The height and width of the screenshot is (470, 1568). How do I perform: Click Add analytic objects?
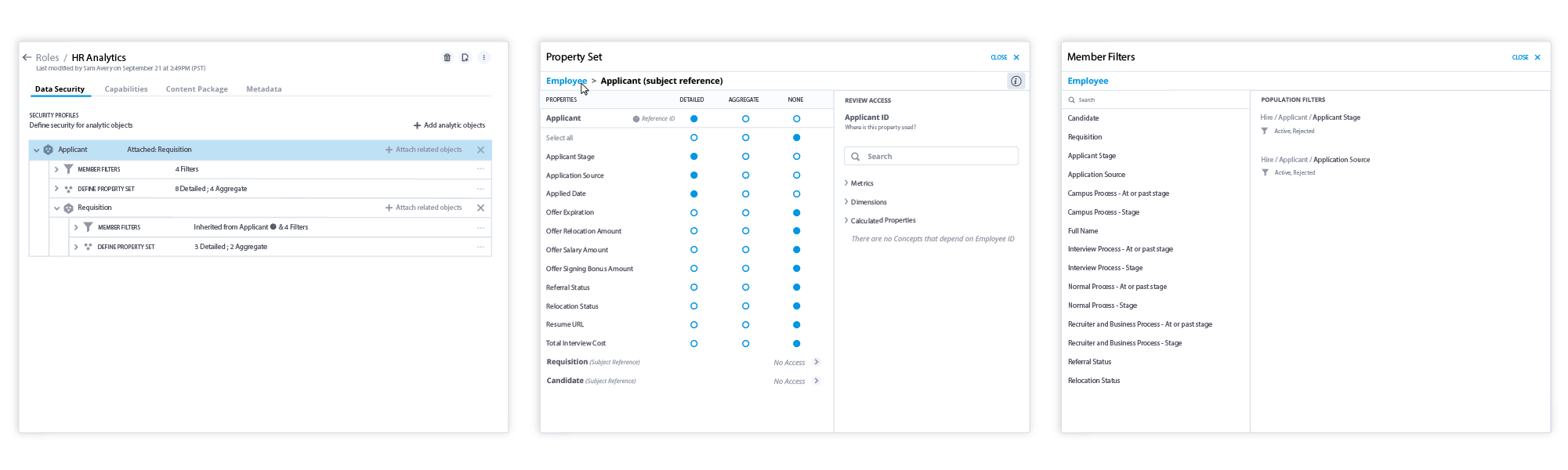click(449, 125)
